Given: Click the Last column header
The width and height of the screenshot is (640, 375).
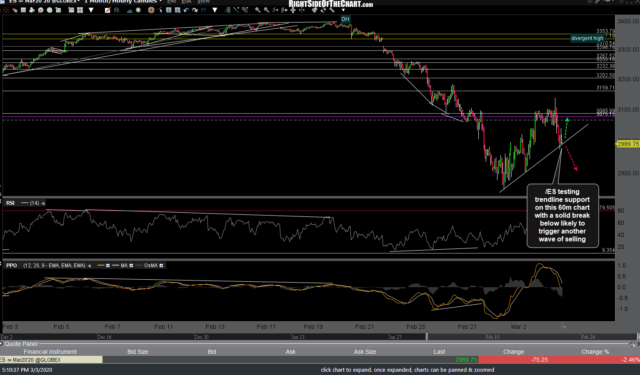Looking at the screenshot, I should pos(439,352).
